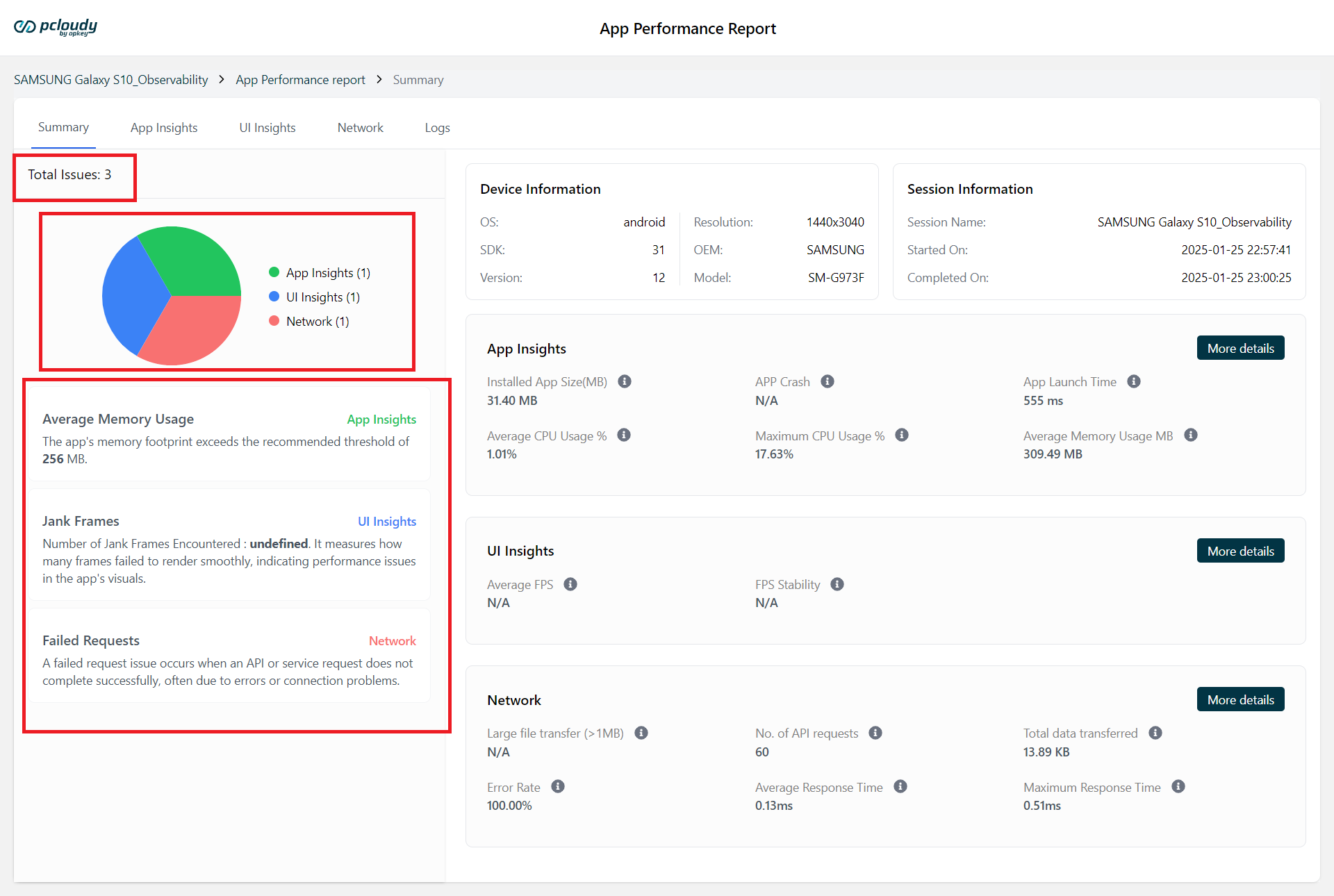Open the Logs tab
The width and height of the screenshot is (1334, 896).
(437, 128)
